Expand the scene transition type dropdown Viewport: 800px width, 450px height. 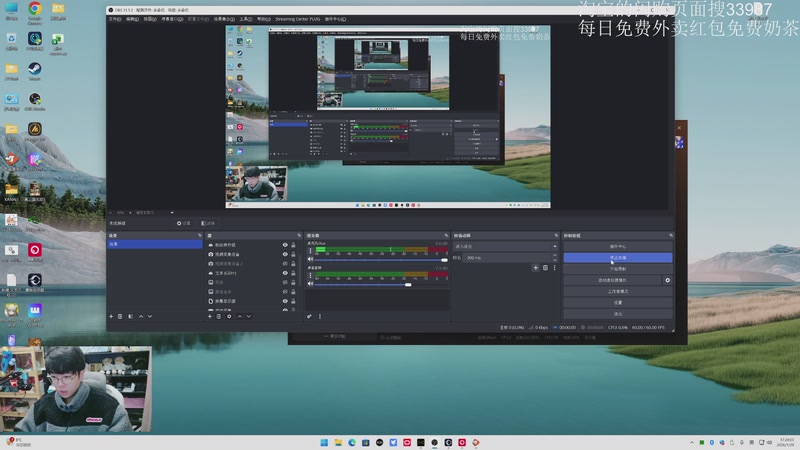(505, 246)
